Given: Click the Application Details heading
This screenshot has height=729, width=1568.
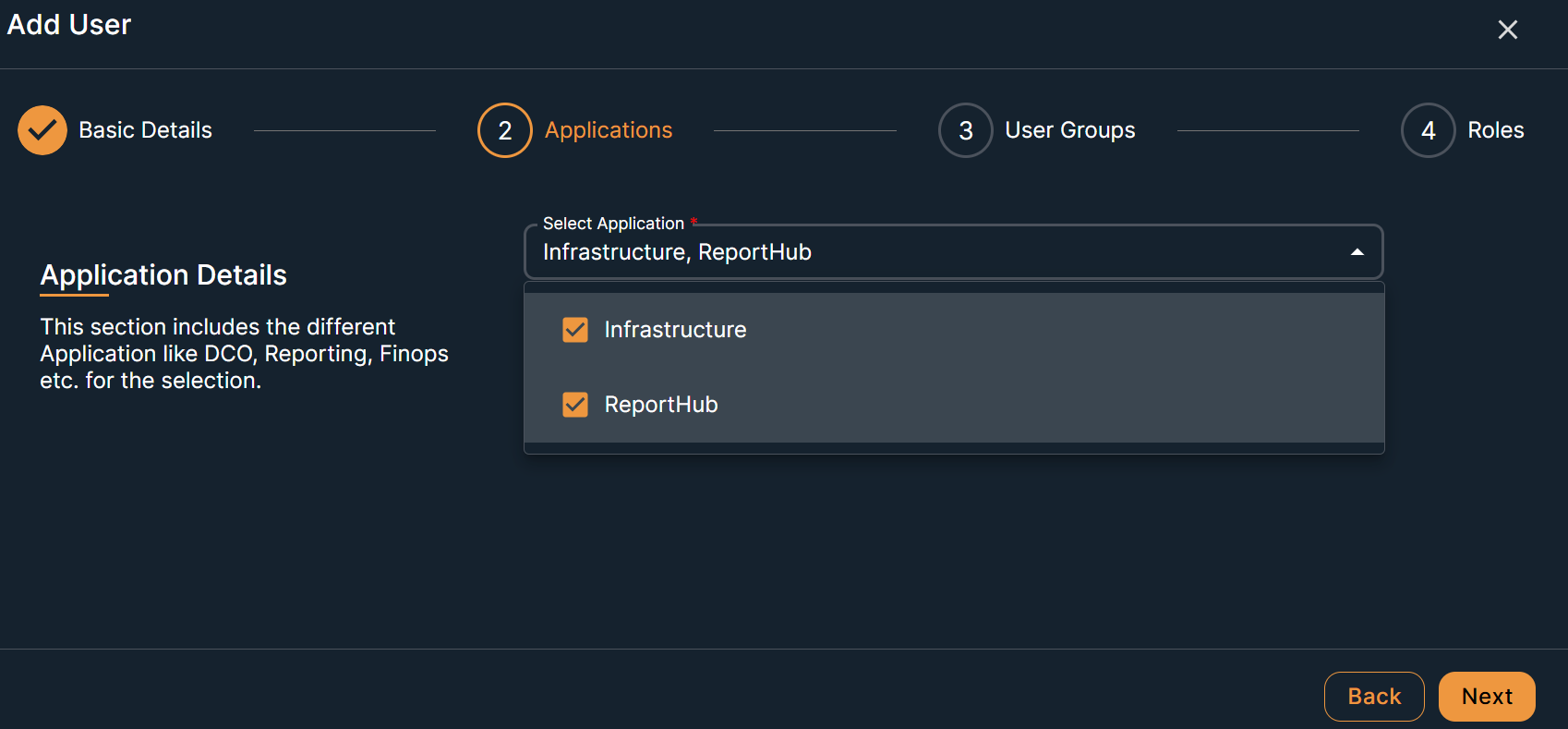Looking at the screenshot, I should pyautogui.click(x=163, y=274).
